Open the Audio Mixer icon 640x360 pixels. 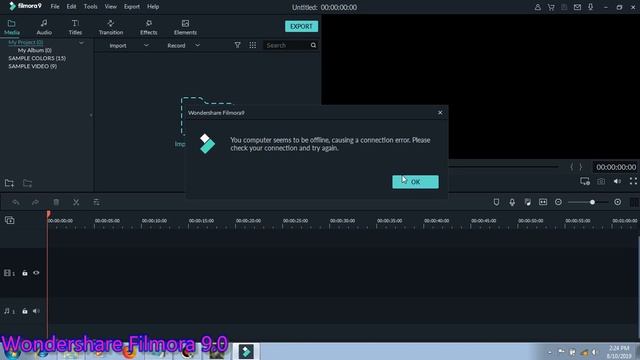527,202
